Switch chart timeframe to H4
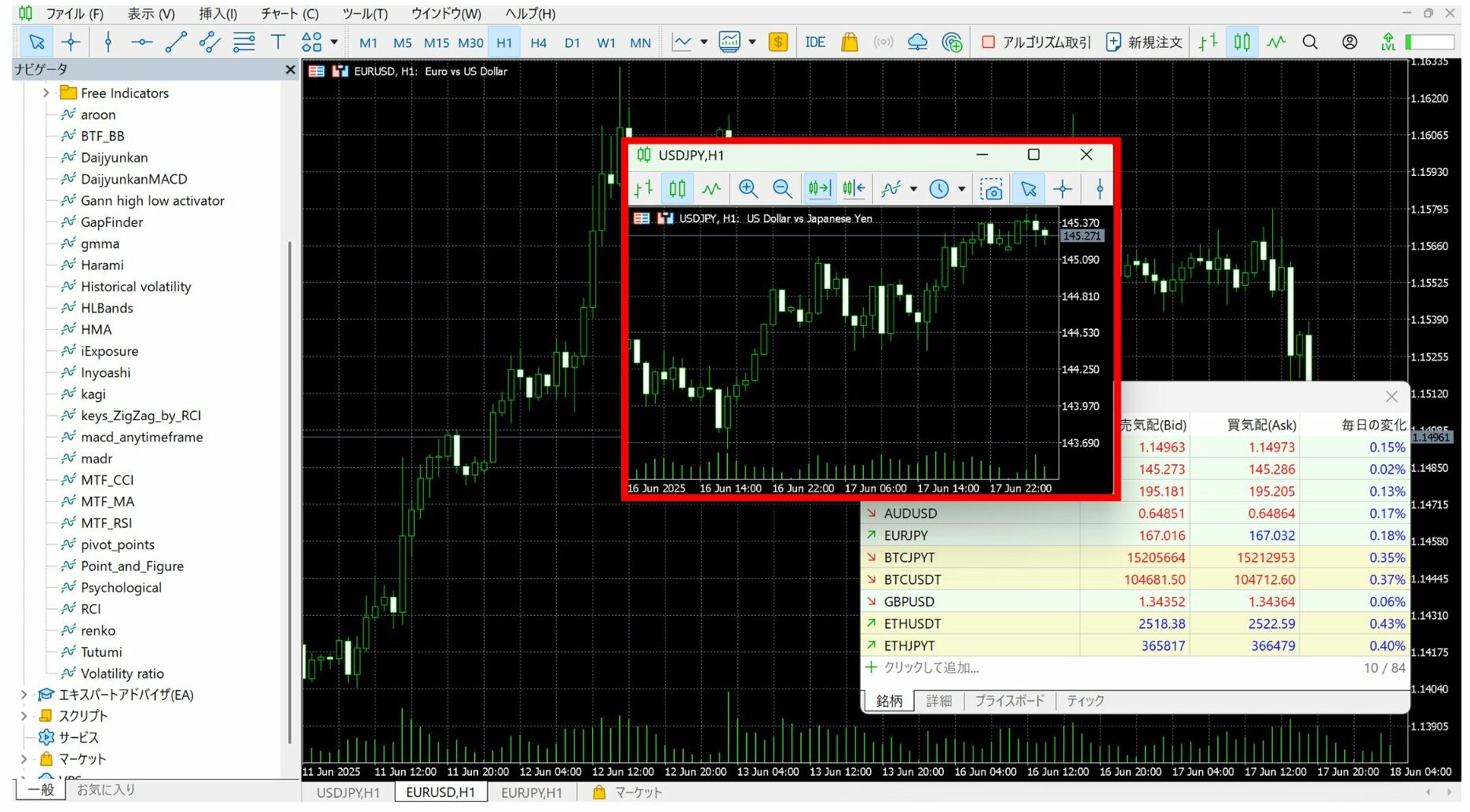Screen dimensions: 1470x812 coord(538,43)
